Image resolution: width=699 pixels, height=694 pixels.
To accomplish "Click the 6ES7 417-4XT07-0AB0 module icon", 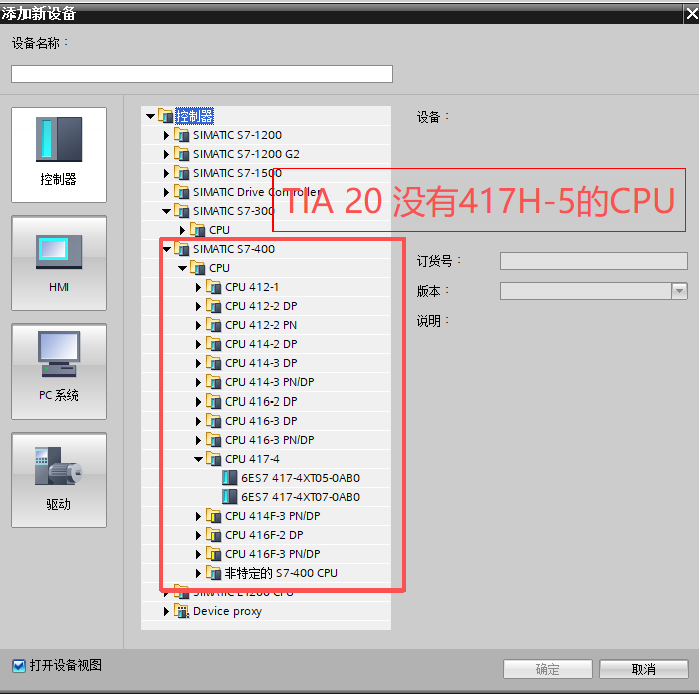I will point(230,497).
